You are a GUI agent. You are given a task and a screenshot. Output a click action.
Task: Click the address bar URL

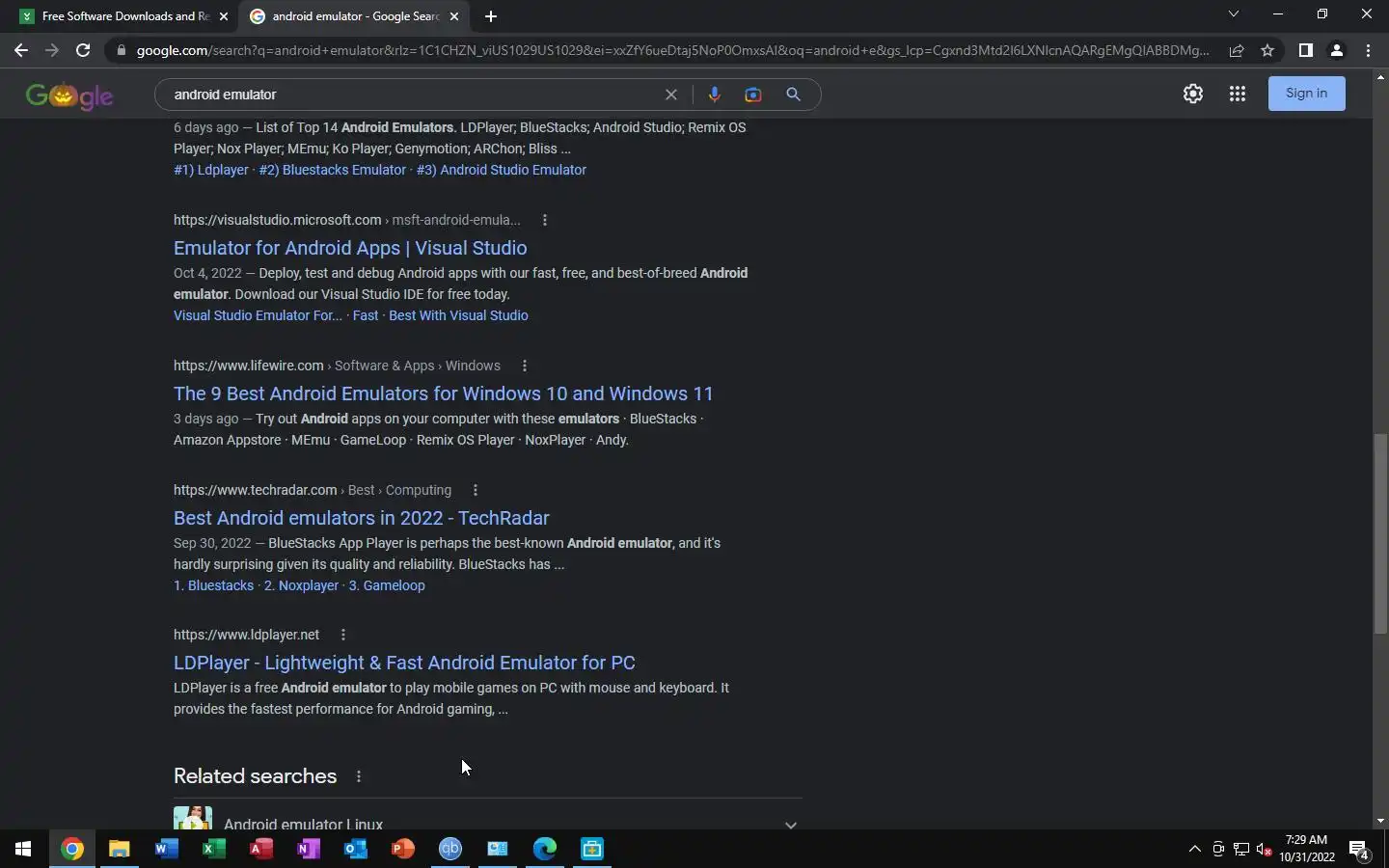coord(672,50)
